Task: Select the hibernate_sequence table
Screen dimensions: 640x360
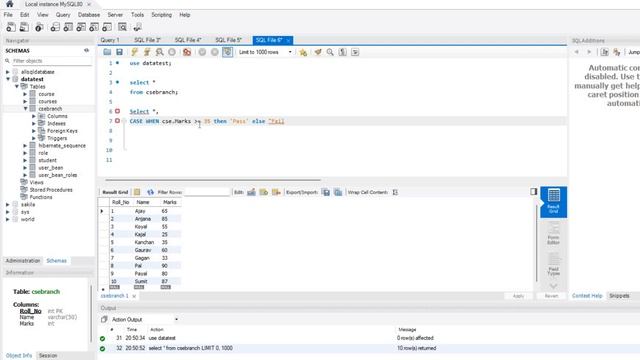Action: [x=62, y=145]
